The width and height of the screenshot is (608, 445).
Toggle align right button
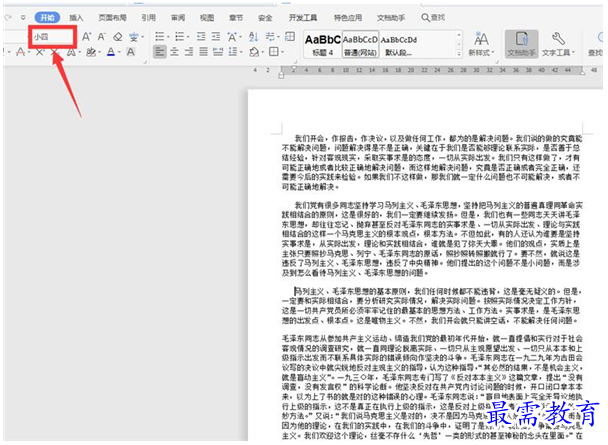pos(189,52)
